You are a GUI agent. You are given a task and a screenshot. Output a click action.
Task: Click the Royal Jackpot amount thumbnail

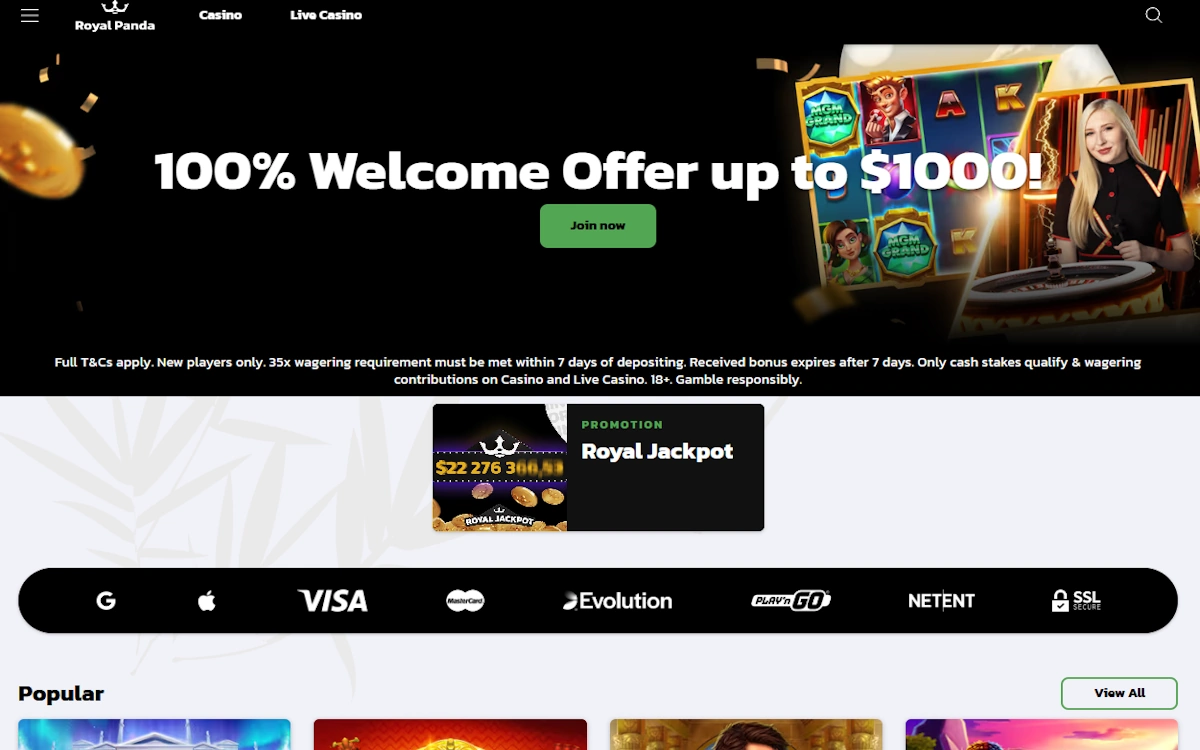[500, 467]
